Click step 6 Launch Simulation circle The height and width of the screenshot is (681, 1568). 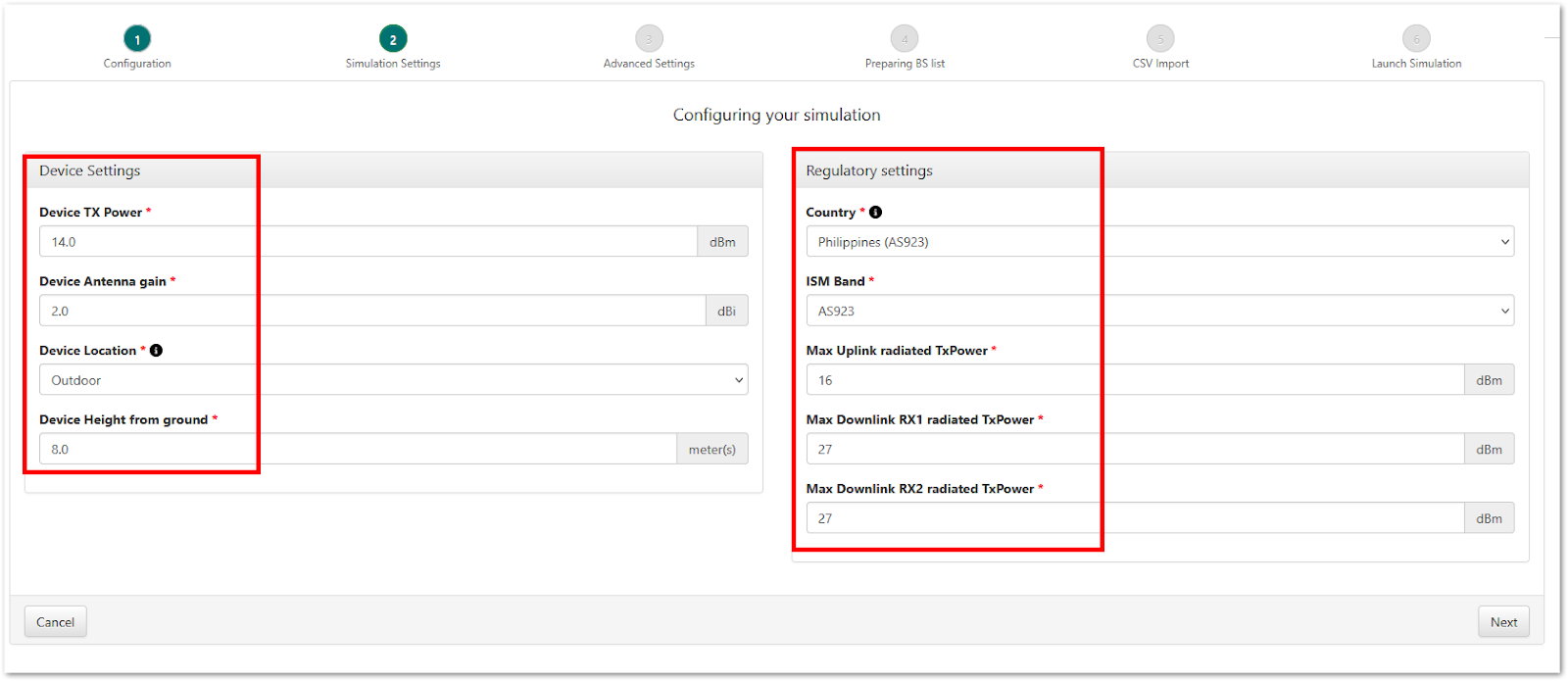1416,39
